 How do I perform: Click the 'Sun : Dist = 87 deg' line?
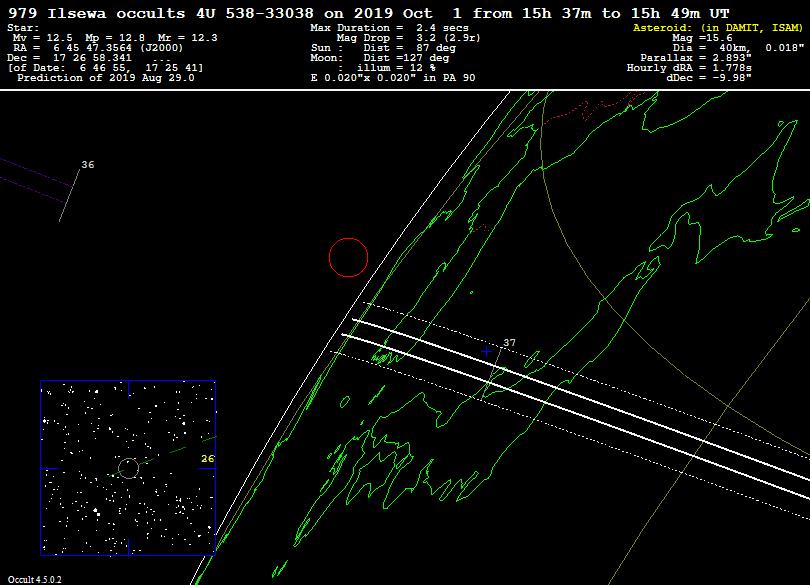(383, 48)
